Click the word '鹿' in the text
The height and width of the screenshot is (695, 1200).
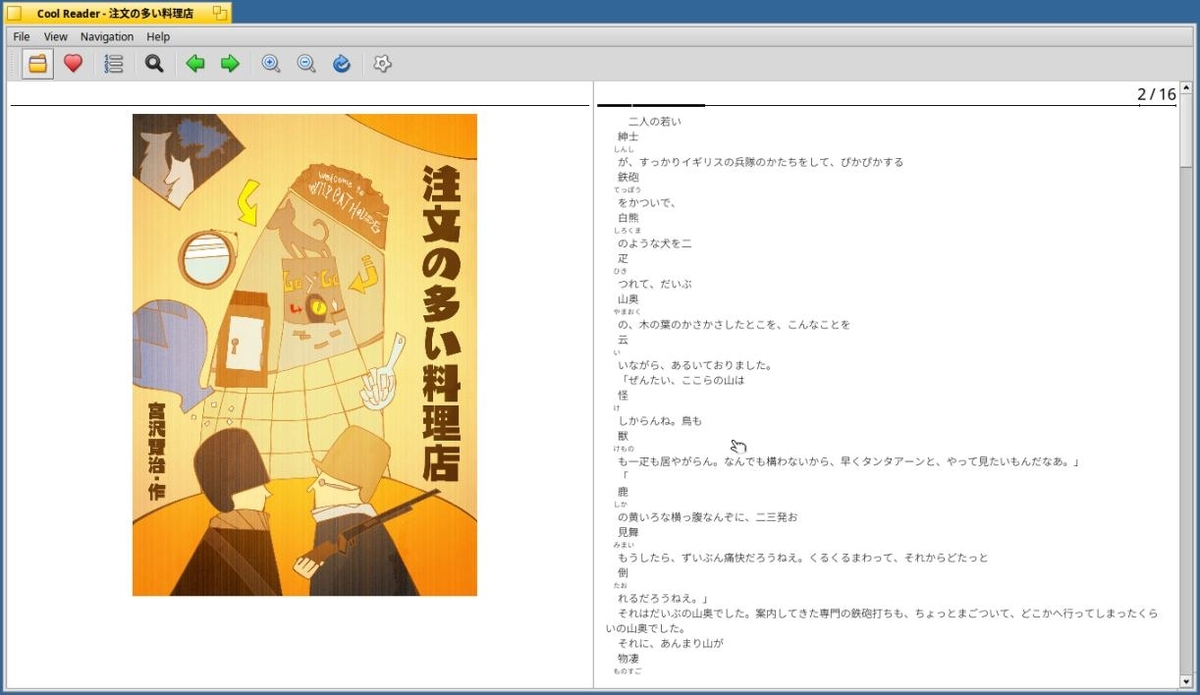click(623, 492)
